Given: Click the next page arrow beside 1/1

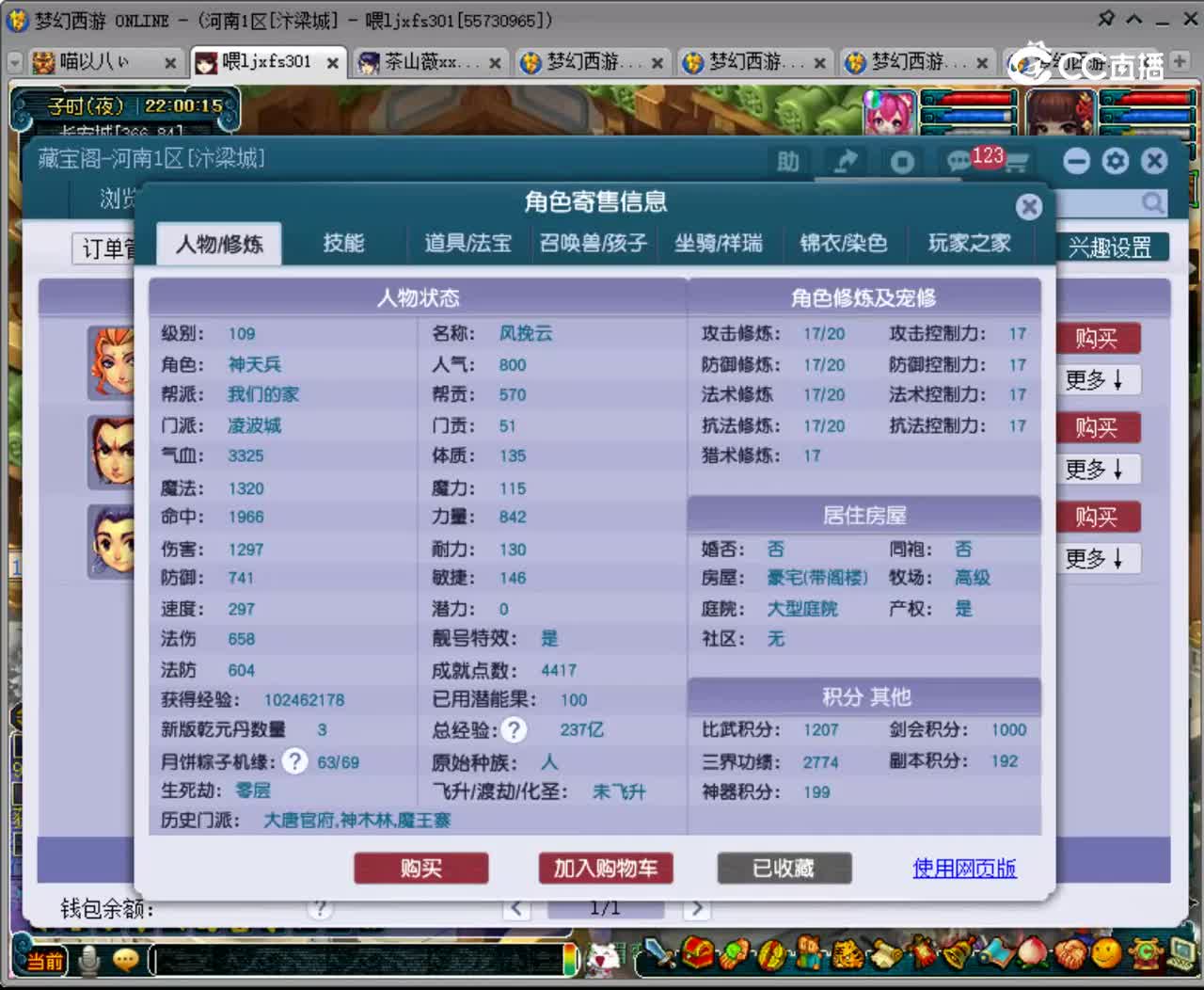Looking at the screenshot, I should [696, 906].
